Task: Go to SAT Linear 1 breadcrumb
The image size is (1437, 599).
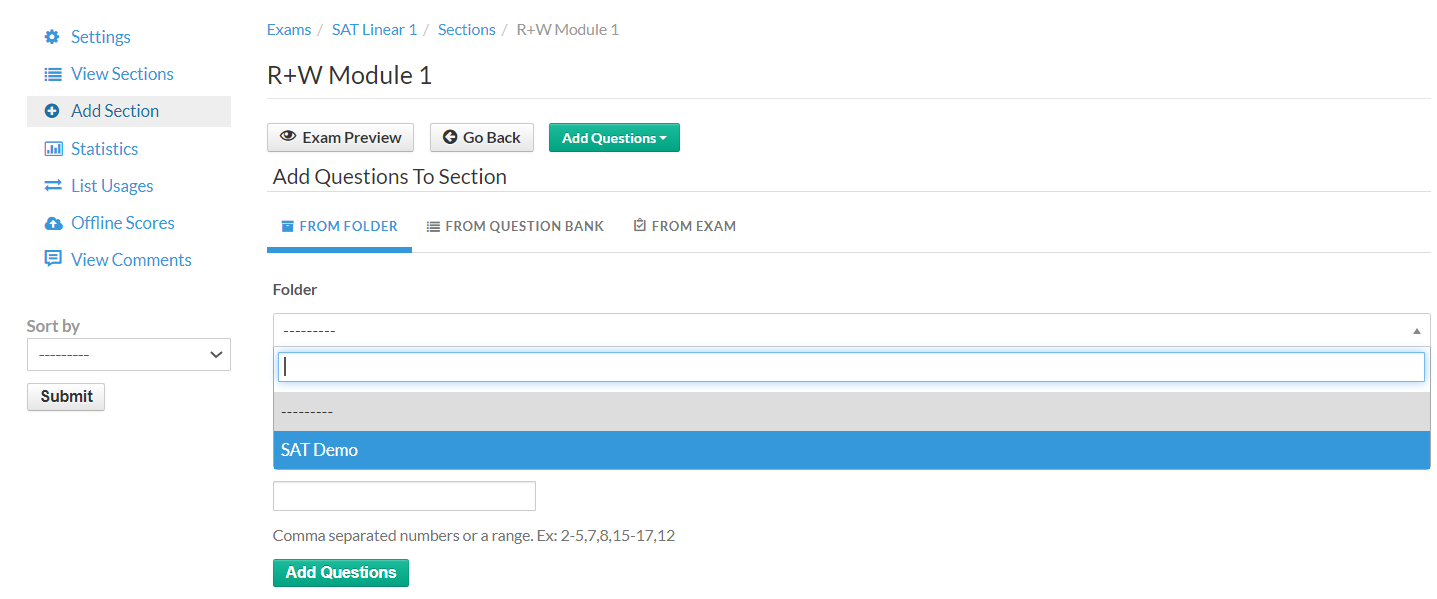Action: 374,29
